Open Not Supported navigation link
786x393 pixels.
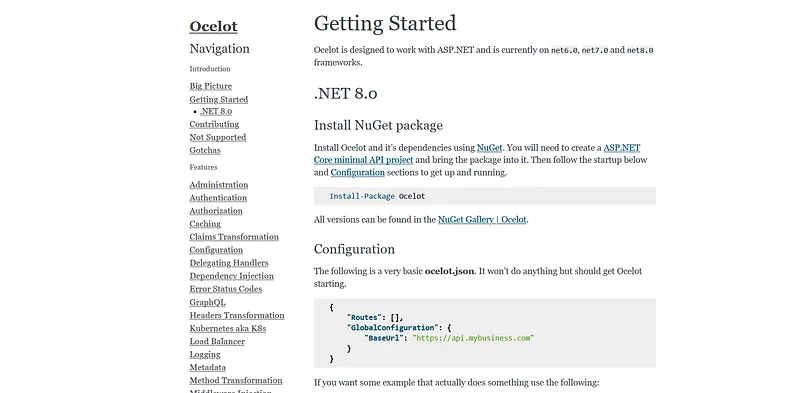218,137
